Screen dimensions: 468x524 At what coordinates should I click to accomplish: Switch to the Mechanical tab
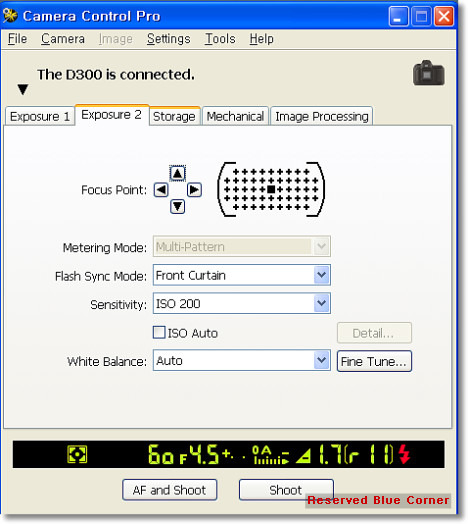click(235, 116)
